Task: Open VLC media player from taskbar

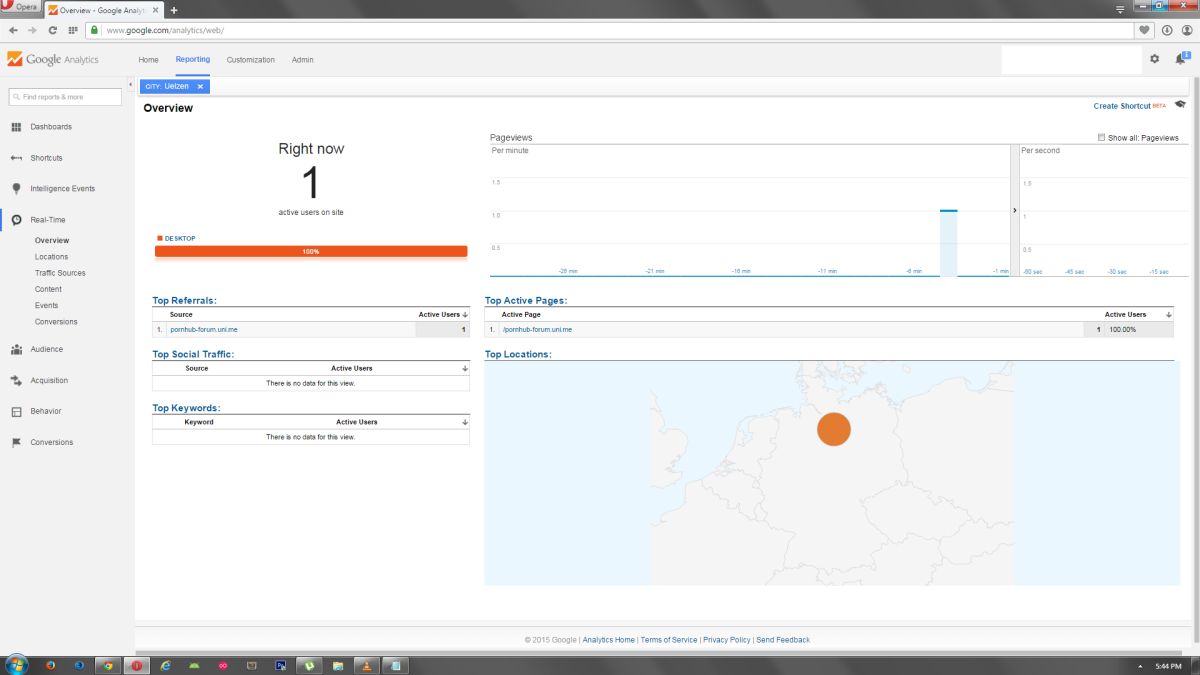Action: tap(367, 665)
